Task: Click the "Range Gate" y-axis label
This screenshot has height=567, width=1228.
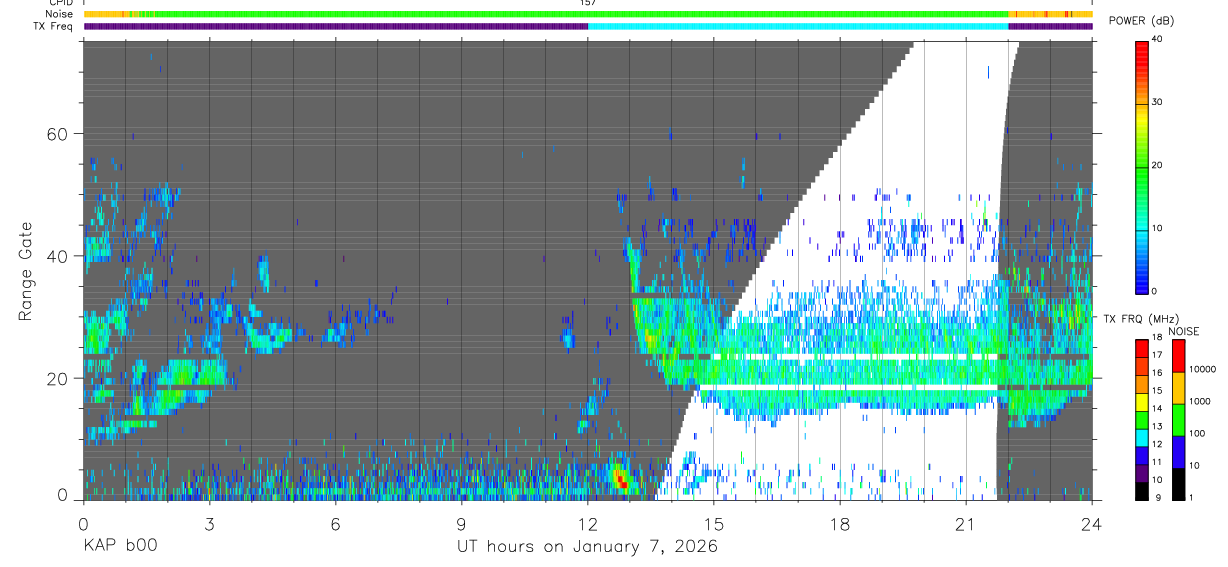Action: pyautogui.click(x=25, y=269)
